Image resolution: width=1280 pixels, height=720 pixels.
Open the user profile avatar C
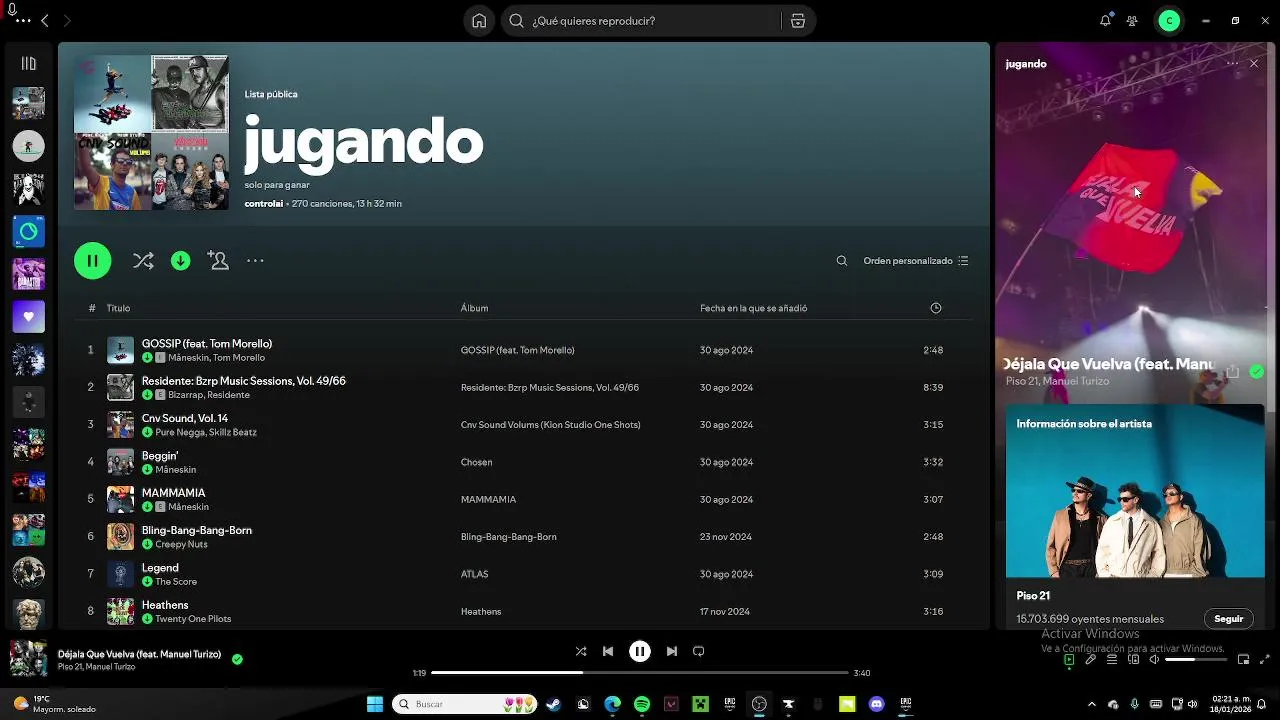[x=1169, y=21]
